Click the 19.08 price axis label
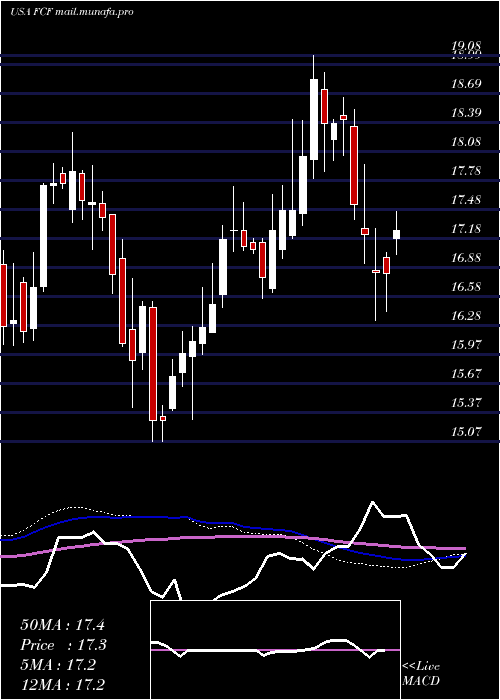The image size is (500, 700). (466, 46)
